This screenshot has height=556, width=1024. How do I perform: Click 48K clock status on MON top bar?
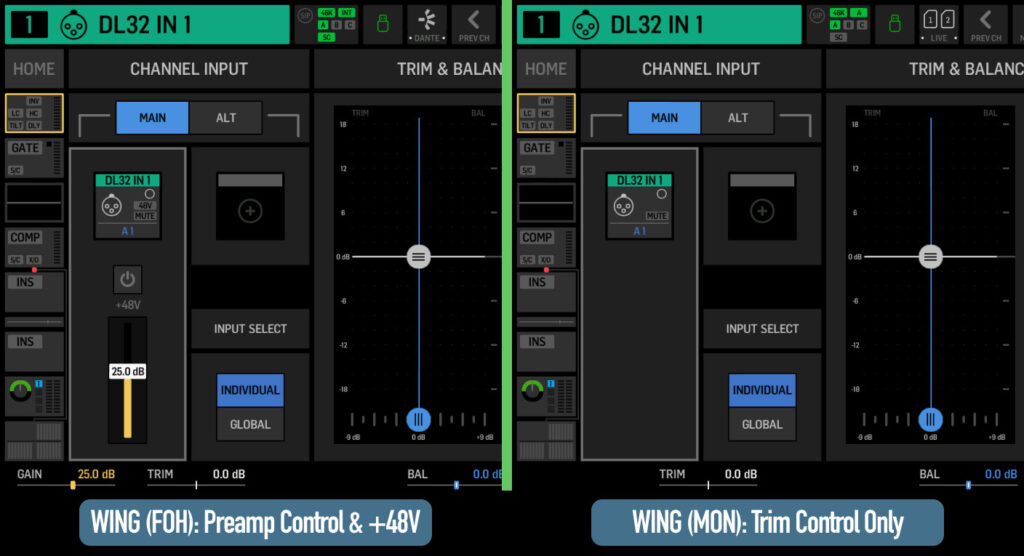click(x=839, y=12)
